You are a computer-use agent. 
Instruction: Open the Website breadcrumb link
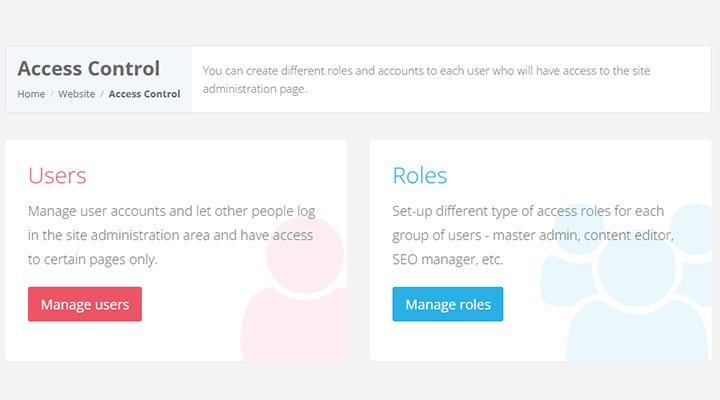click(x=77, y=94)
